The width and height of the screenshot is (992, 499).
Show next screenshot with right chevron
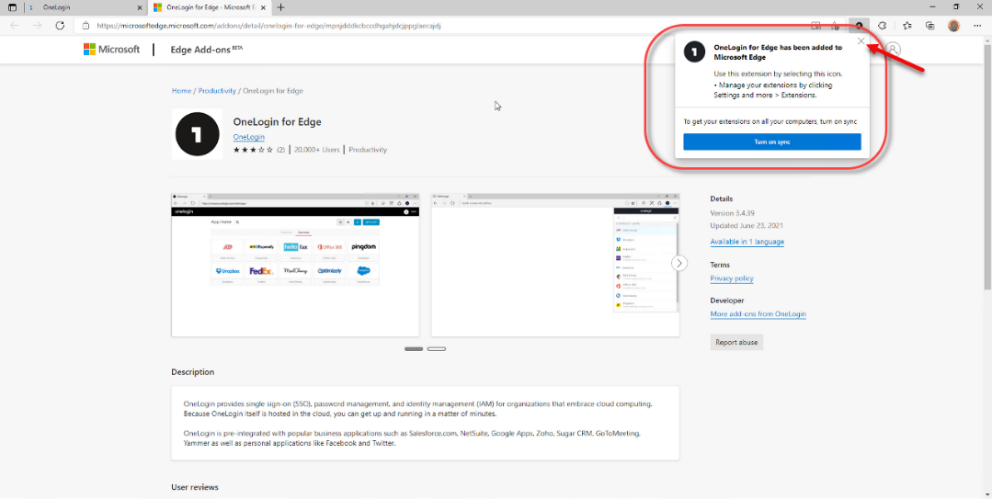(679, 263)
